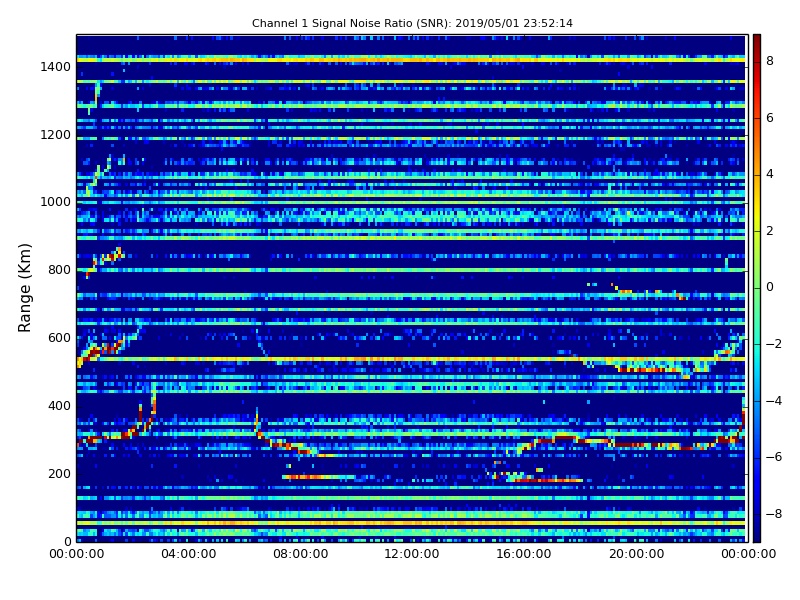Click the colorbar value 2 label
The height and width of the screenshot is (600, 800).
tap(770, 231)
